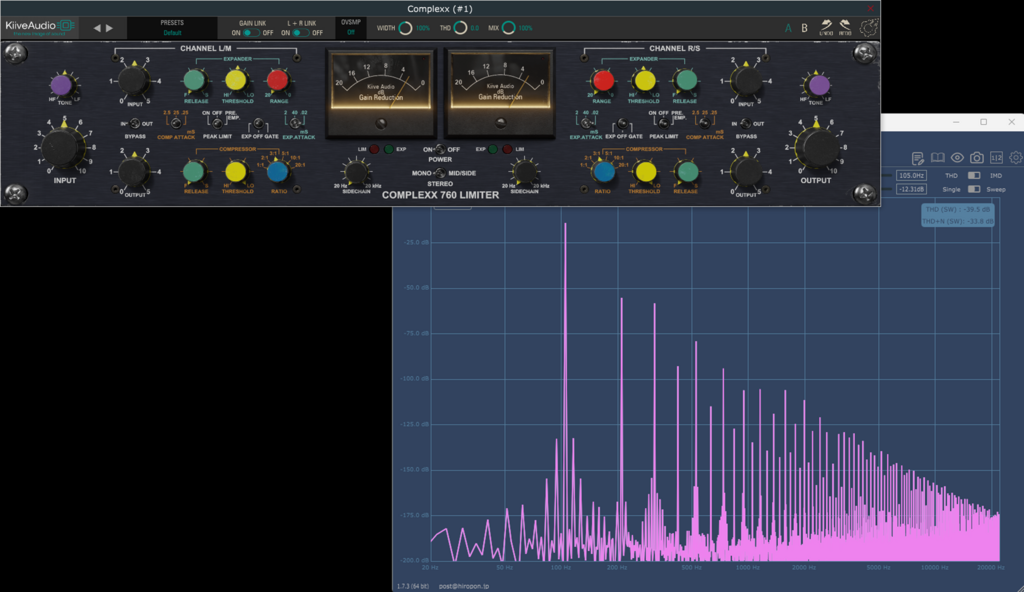The height and width of the screenshot is (592, 1024).
Task: Click Channel R/S compressor Threshold yellow knob
Action: coord(645,172)
